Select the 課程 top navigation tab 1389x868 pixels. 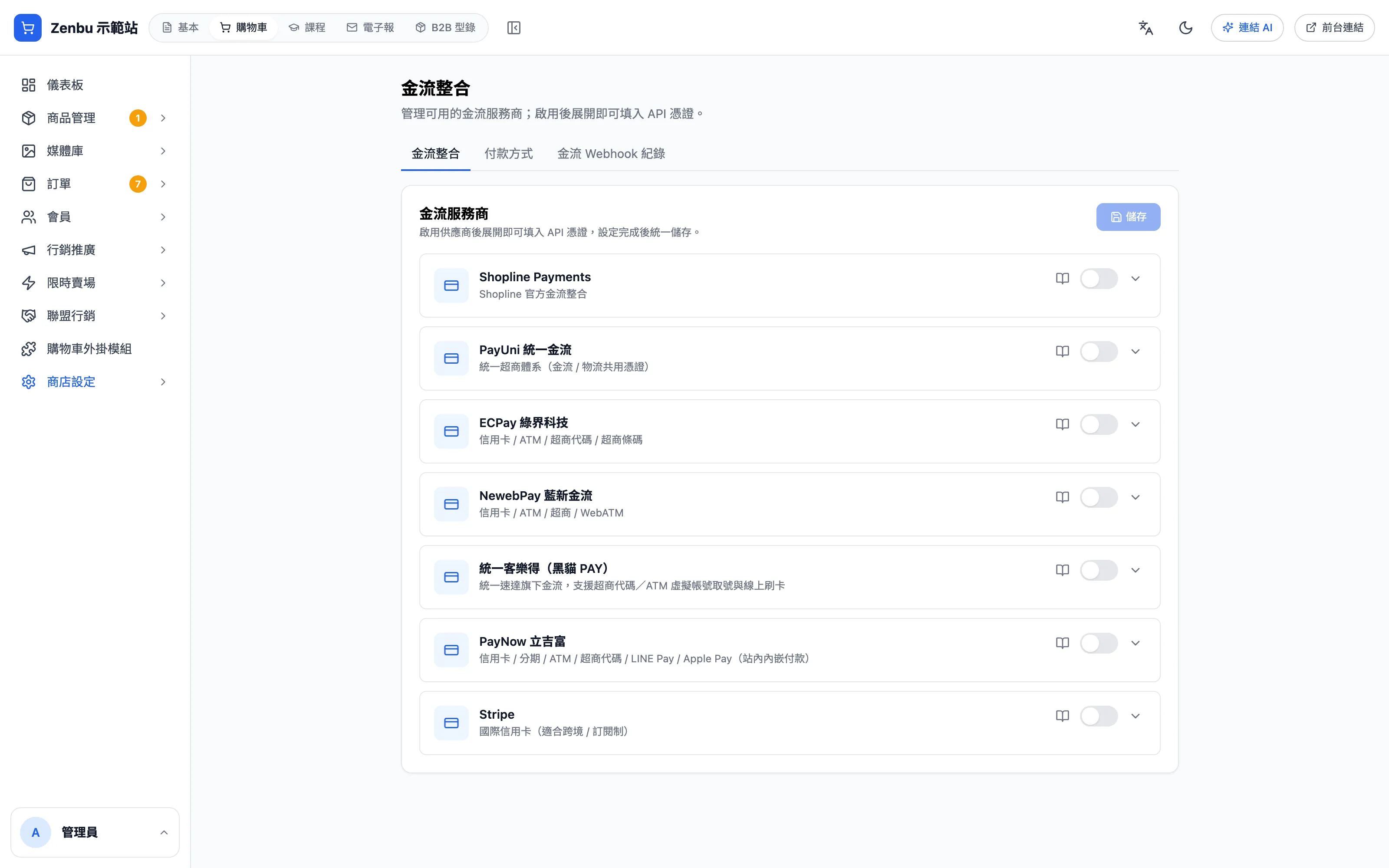pos(307,27)
